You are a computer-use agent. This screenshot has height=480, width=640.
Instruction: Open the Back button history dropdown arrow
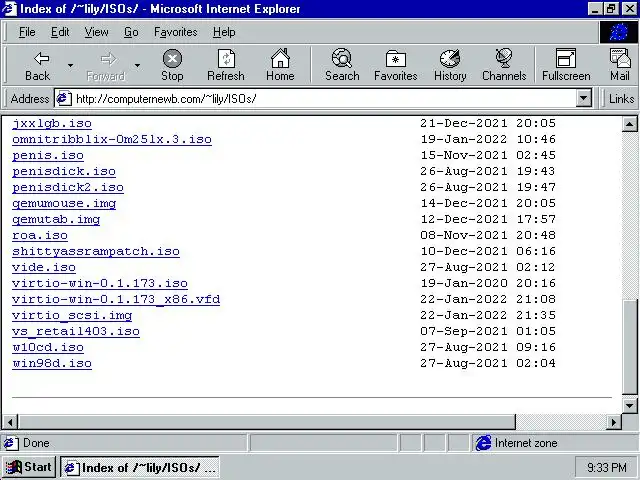(71, 65)
